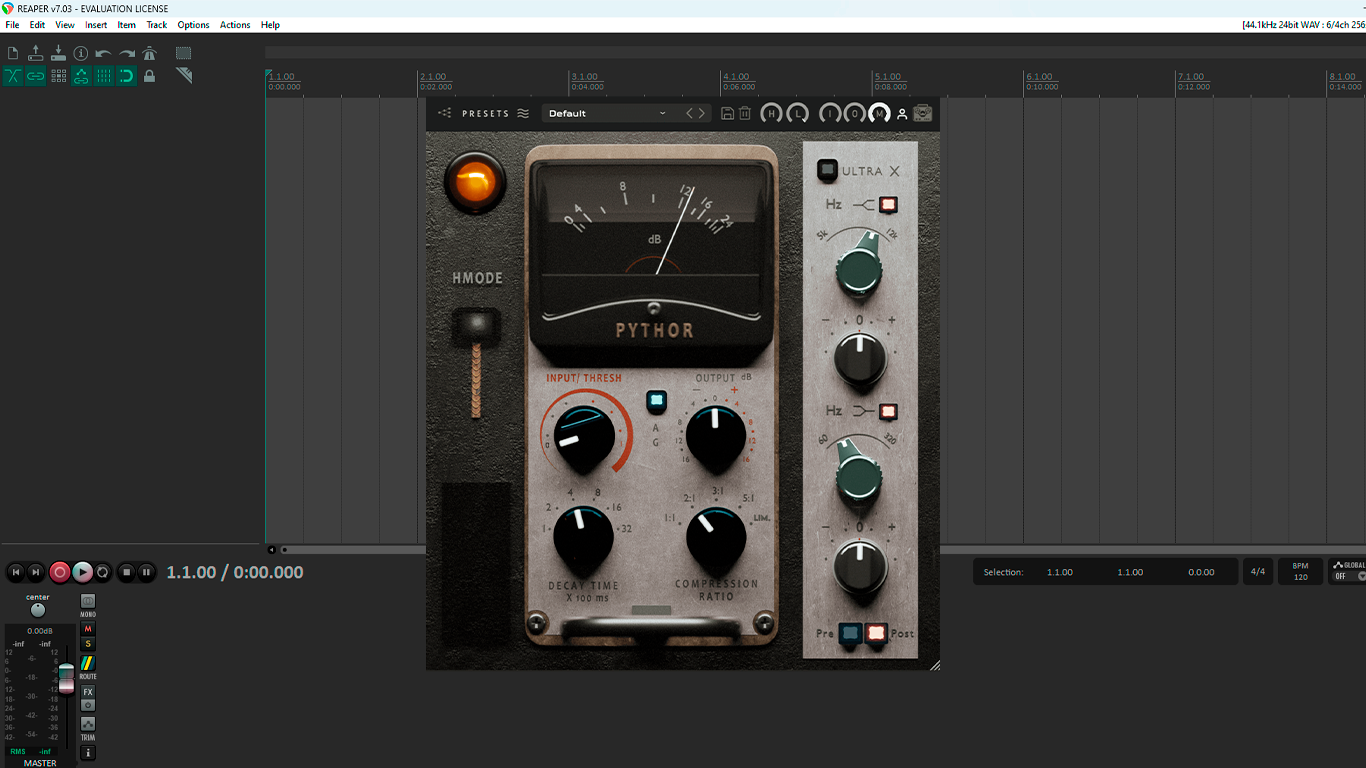Toggle item grouping chain-link button
The width and height of the screenshot is (1366, 768).
36,76
